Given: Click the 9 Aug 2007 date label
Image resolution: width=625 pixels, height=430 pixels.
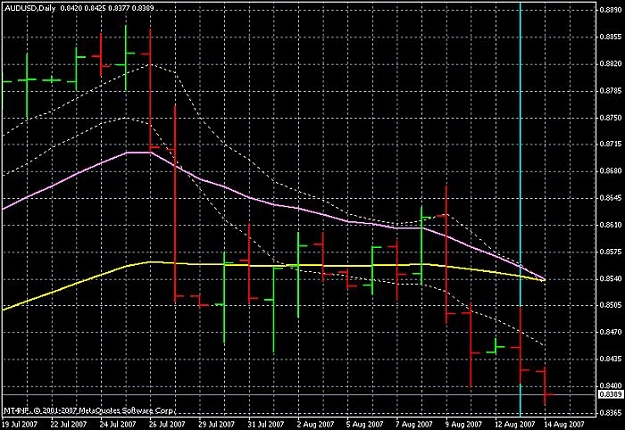Looking at the screenshot, I should (464, 424).
